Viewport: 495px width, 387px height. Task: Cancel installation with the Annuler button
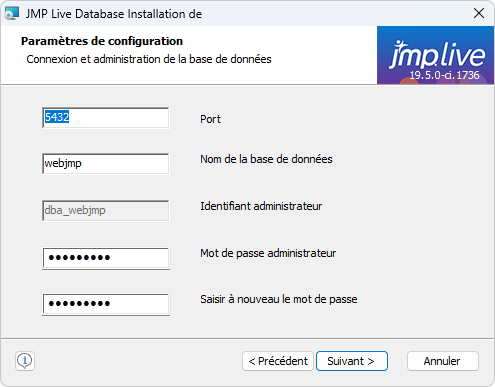pyautogui.click(x=443, y=361)
